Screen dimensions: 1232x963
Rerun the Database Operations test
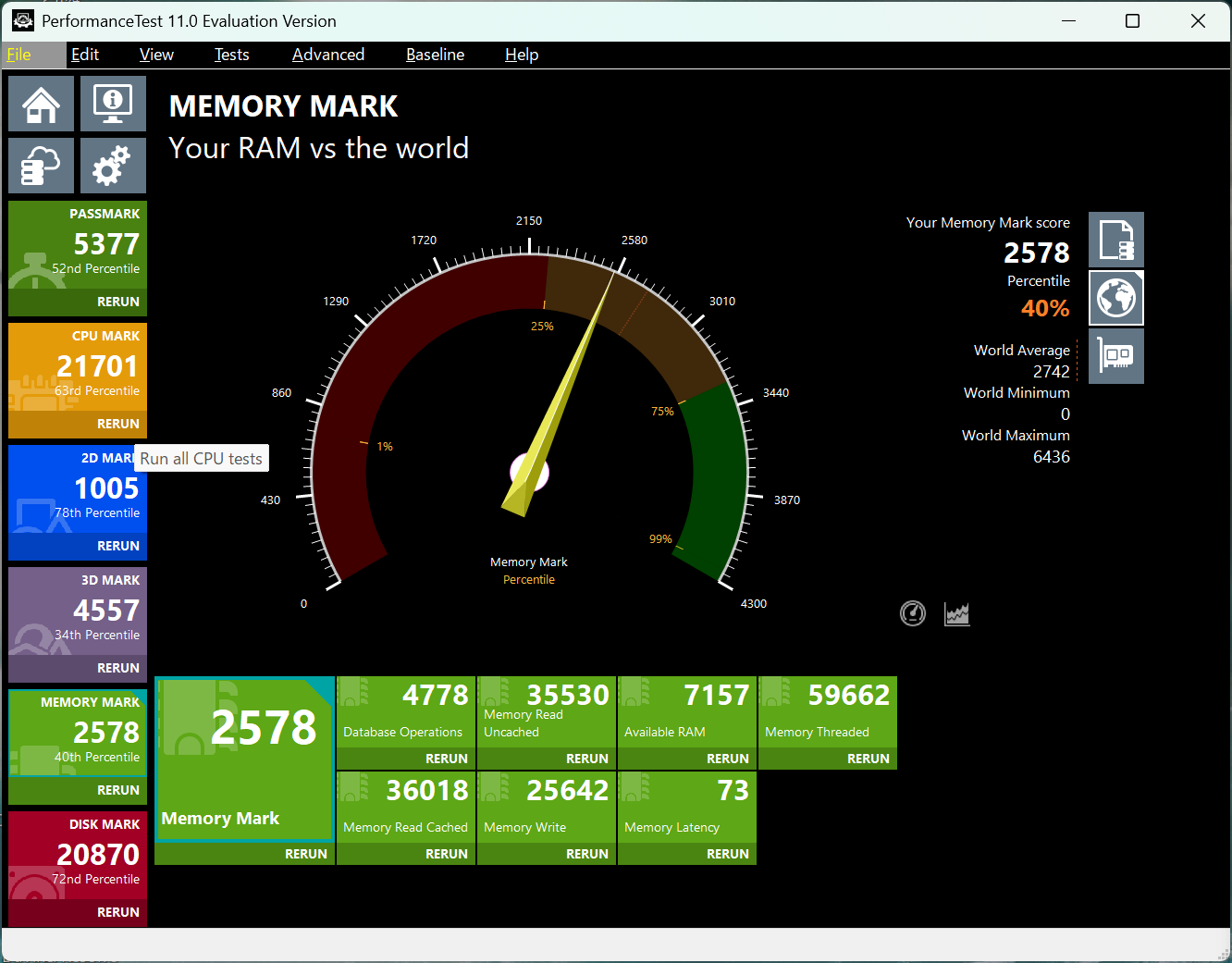pyautogui.click(x=446, y=758)
